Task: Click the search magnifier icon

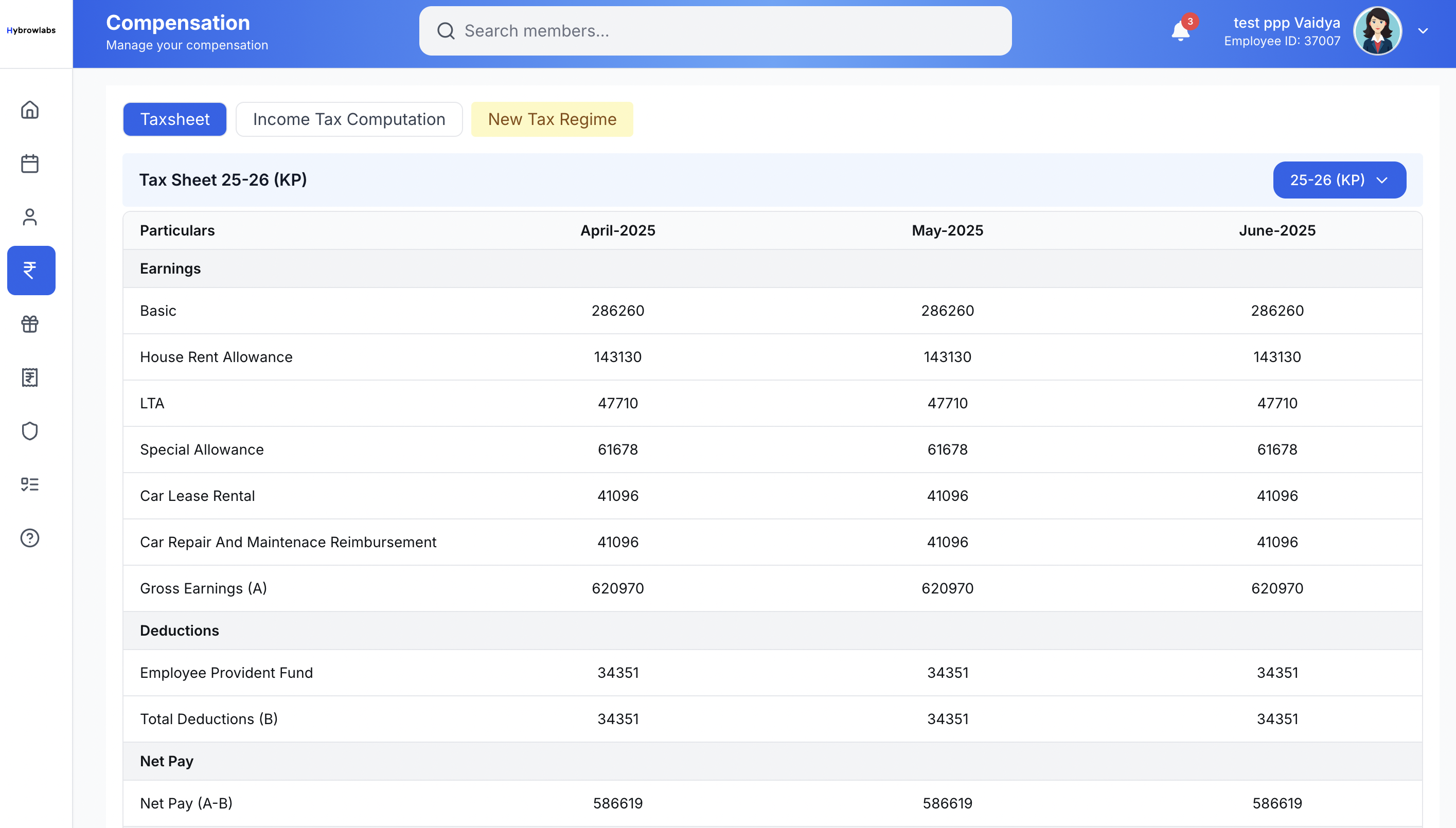Action: click(x=446, y=31)
